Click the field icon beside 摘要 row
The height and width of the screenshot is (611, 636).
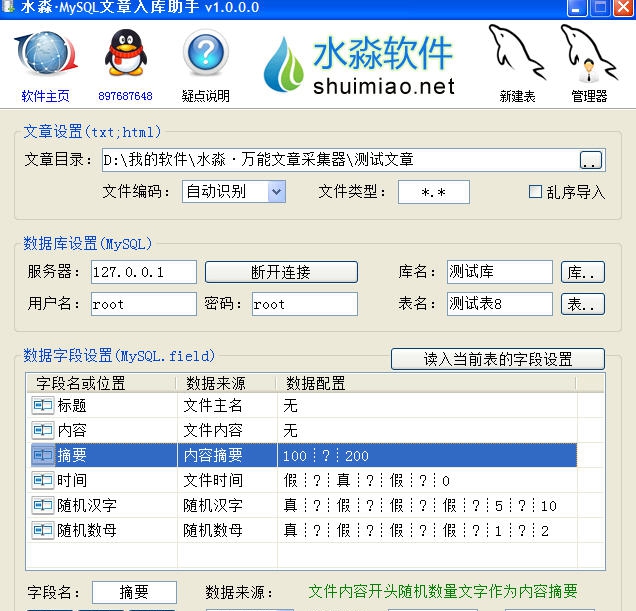pos(43,455)
